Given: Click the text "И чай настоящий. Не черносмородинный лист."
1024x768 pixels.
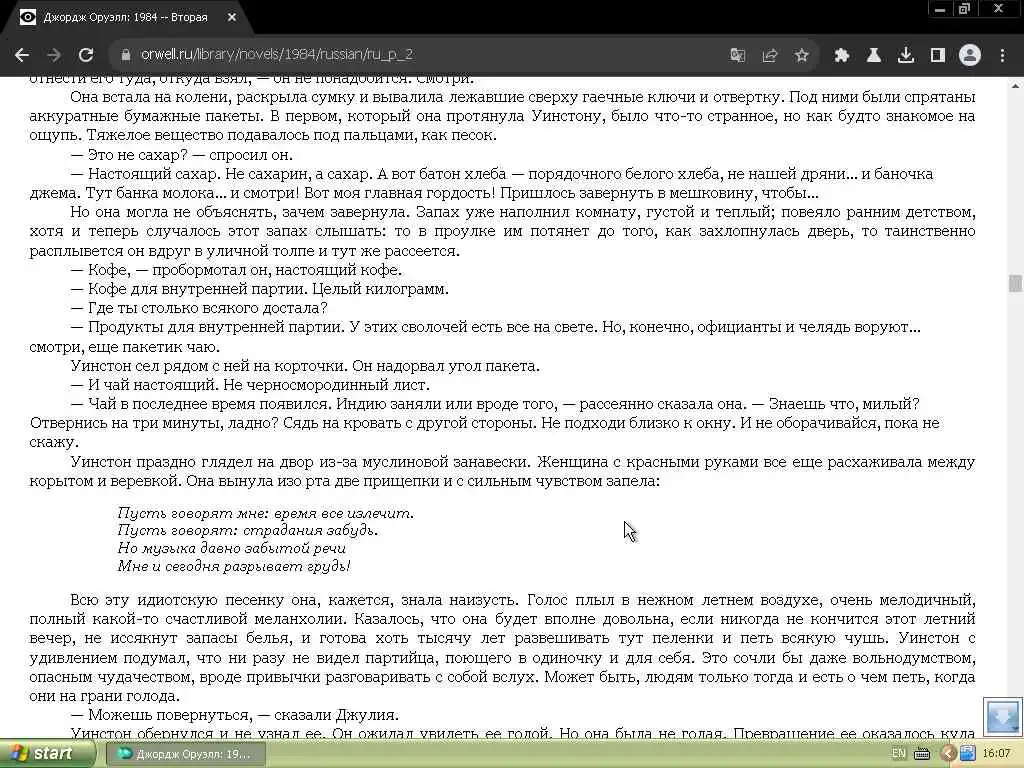Looking at the screenshot, I should (x=259, y=385).
